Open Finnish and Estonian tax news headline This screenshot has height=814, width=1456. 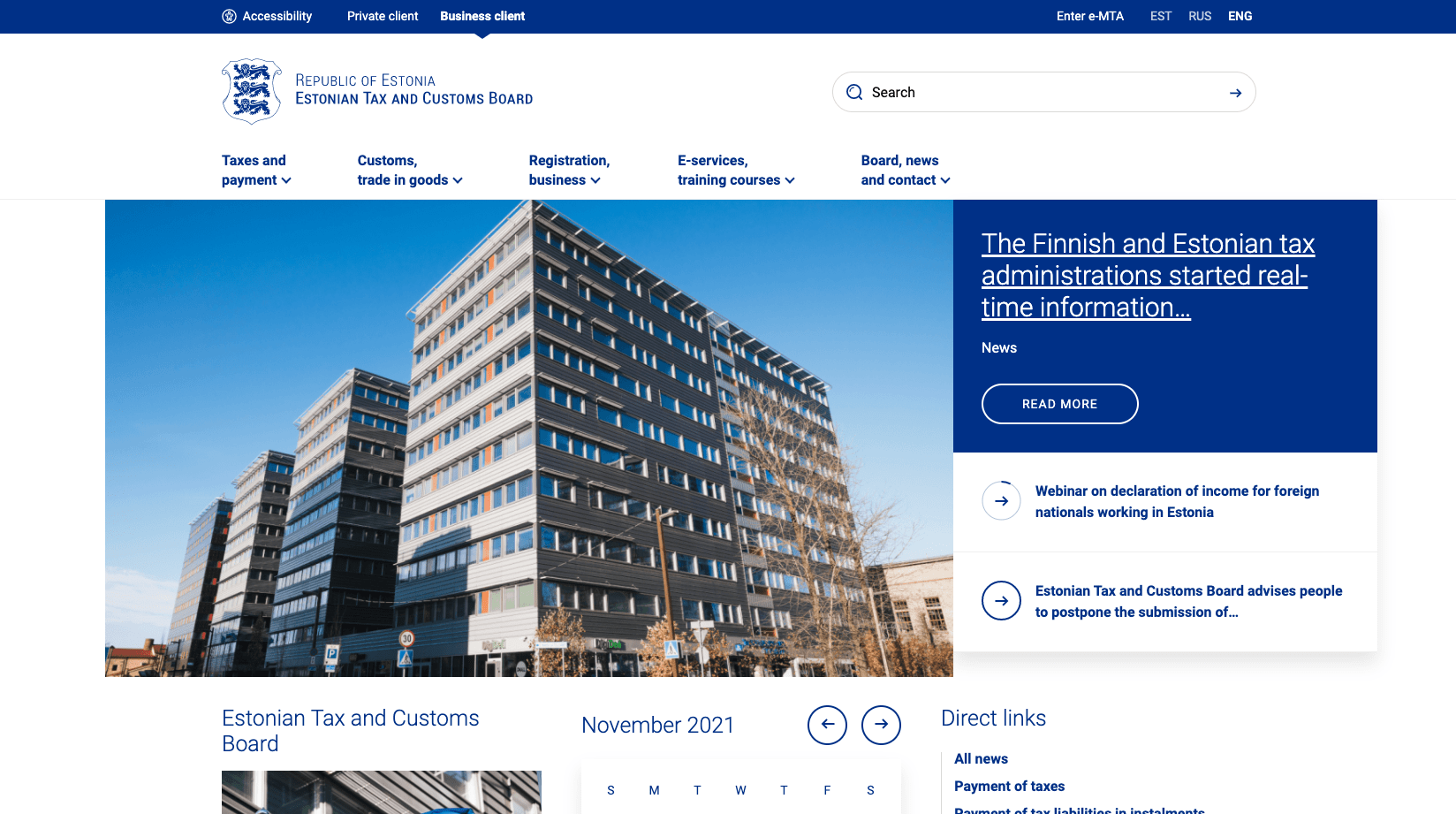pyautogui.click(x=1147, y=275)
